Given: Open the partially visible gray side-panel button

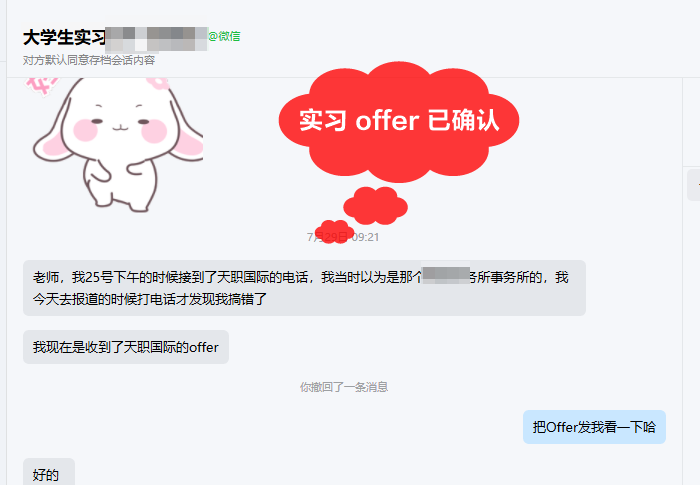Looking at the screenshot, I should click(x=693, y=185).
